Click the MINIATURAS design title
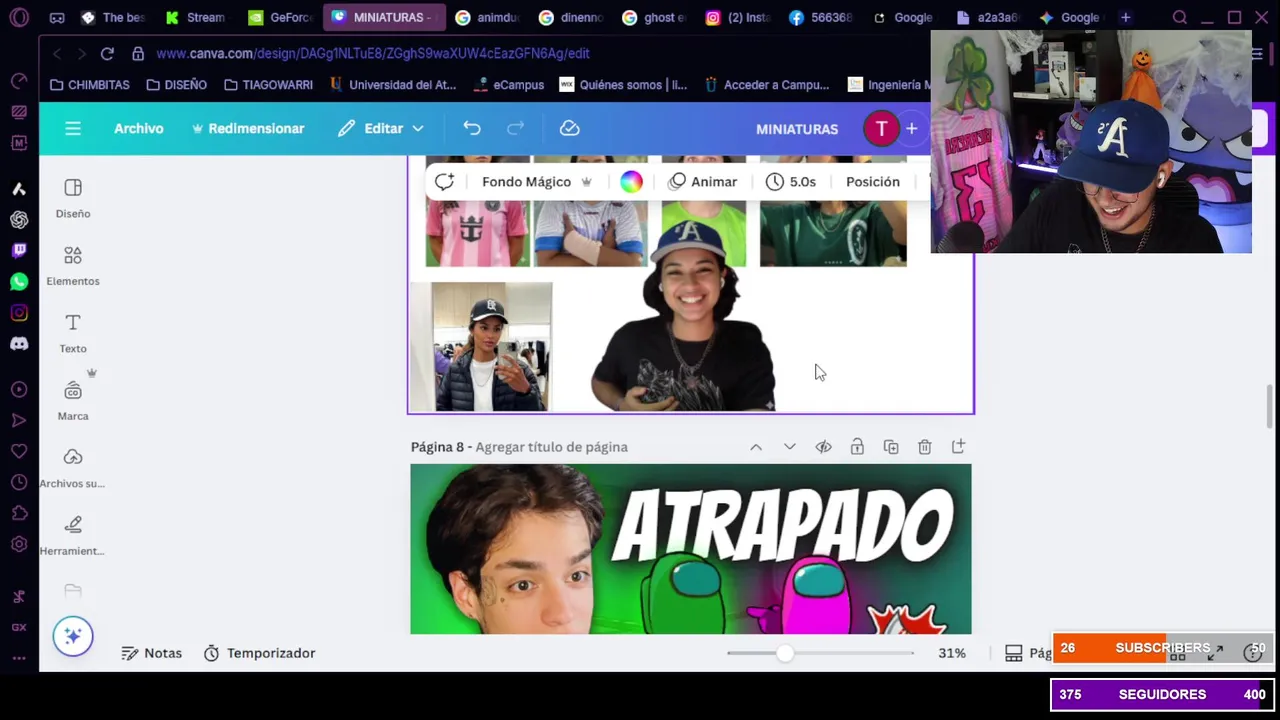1280x720 pixels. point(797,129)
